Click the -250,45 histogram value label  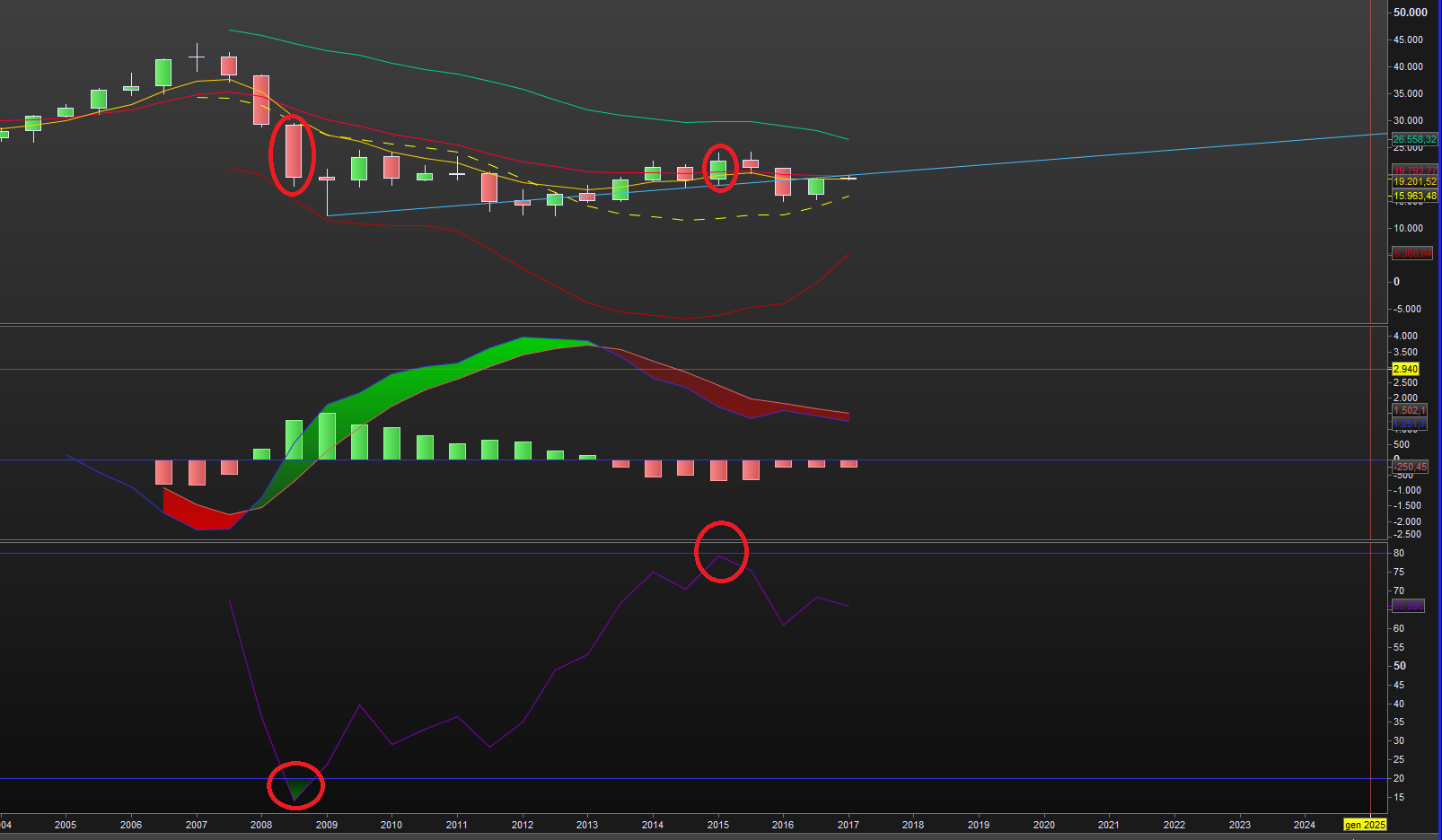[1410, 467]
